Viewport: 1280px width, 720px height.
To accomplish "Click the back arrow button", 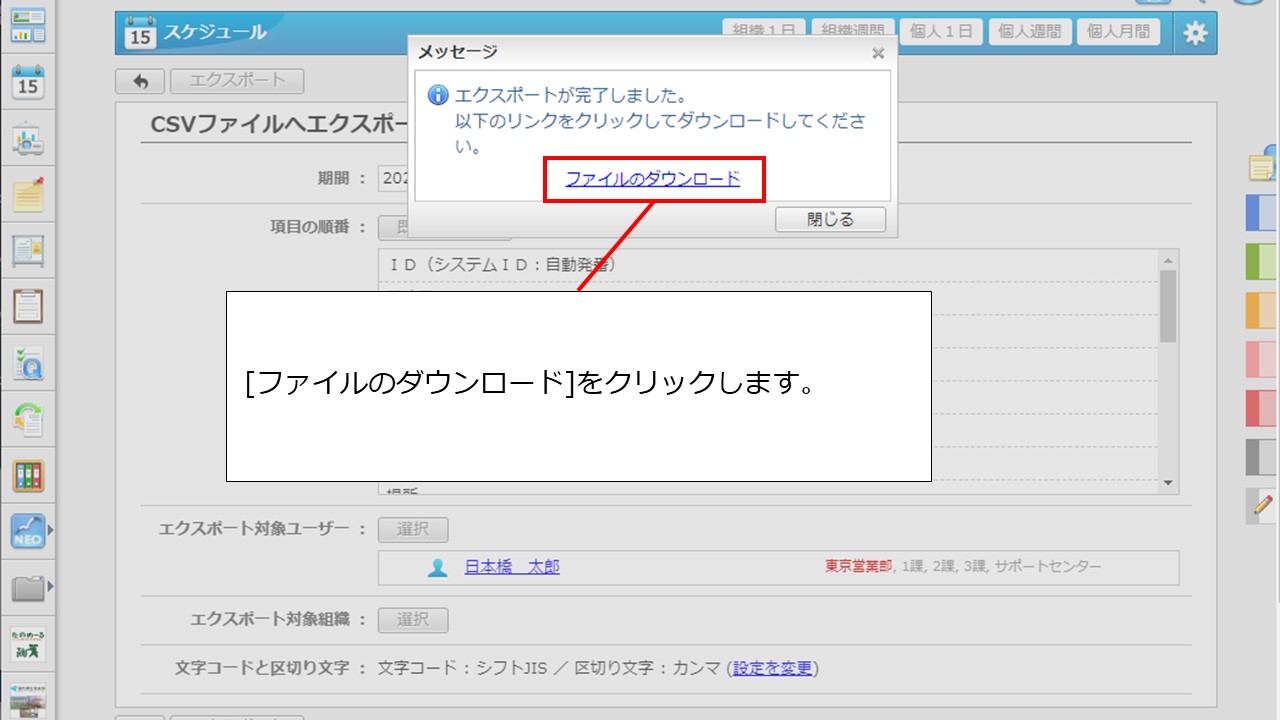I will [140, 81].
